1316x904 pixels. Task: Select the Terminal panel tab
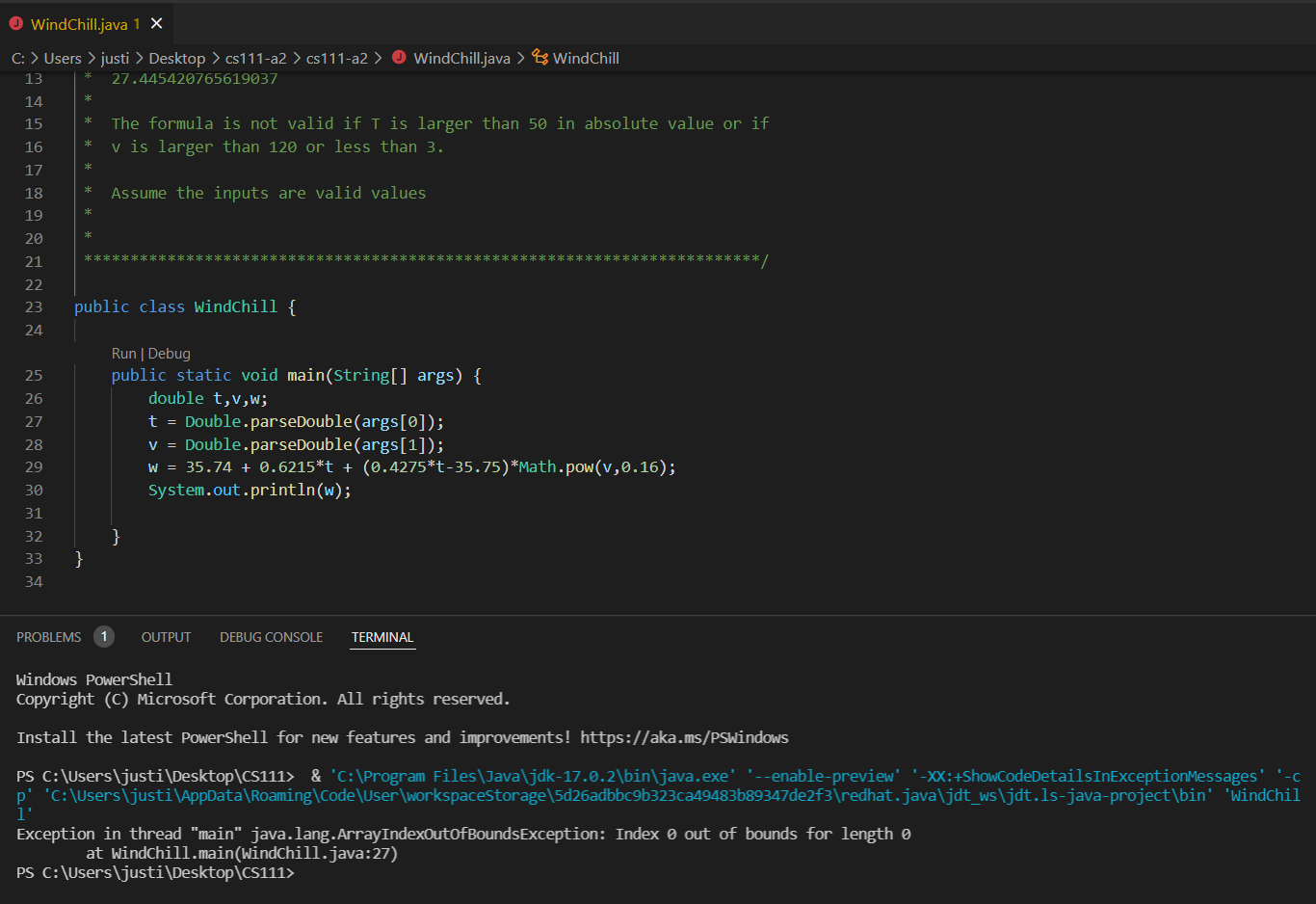pyautogui.click(x=382, y=637)
